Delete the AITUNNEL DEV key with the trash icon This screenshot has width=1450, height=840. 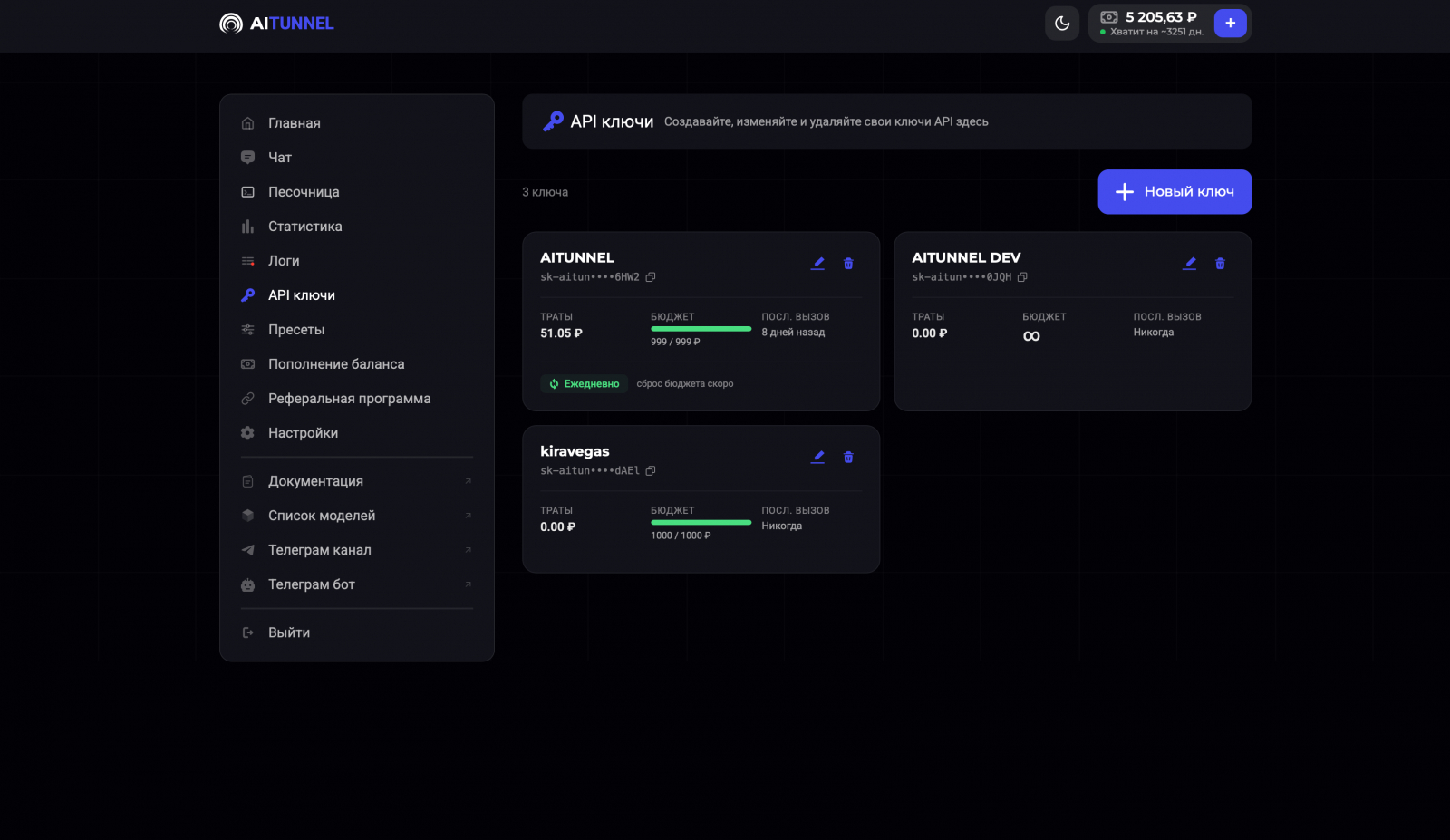point(1220,264)
